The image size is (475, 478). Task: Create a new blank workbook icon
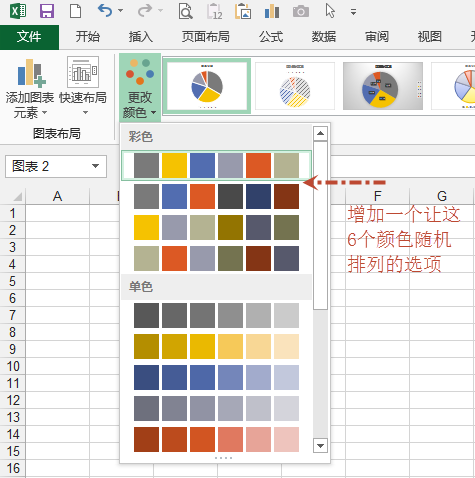(76, 11)
